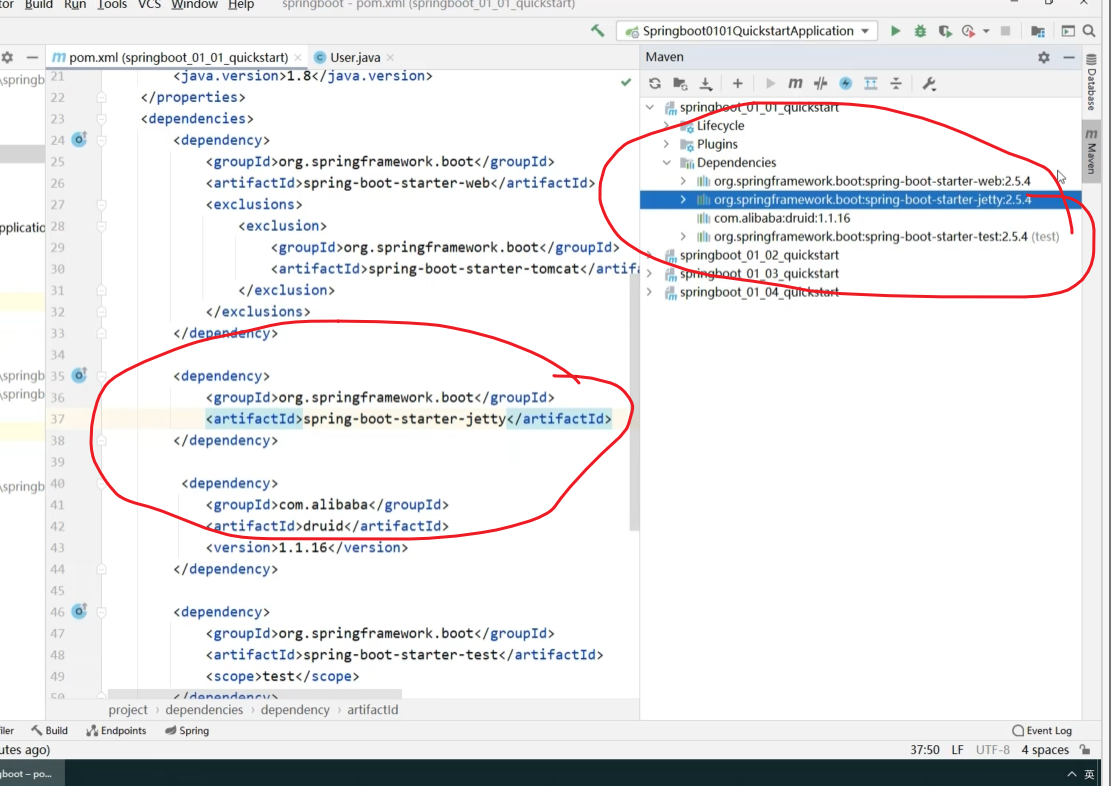Generate sources and update folders icon

[680, 84]
